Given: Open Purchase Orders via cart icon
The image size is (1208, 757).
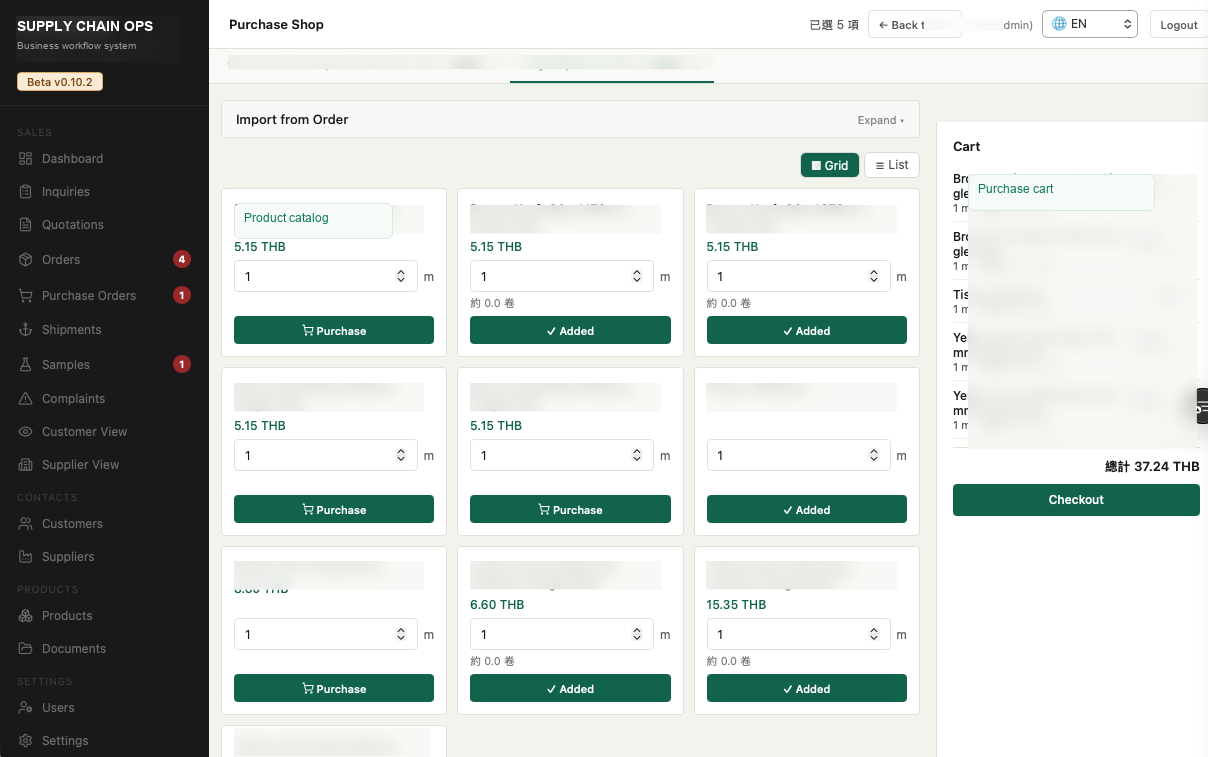Looking at the screenshot, I should click(25, 296).
